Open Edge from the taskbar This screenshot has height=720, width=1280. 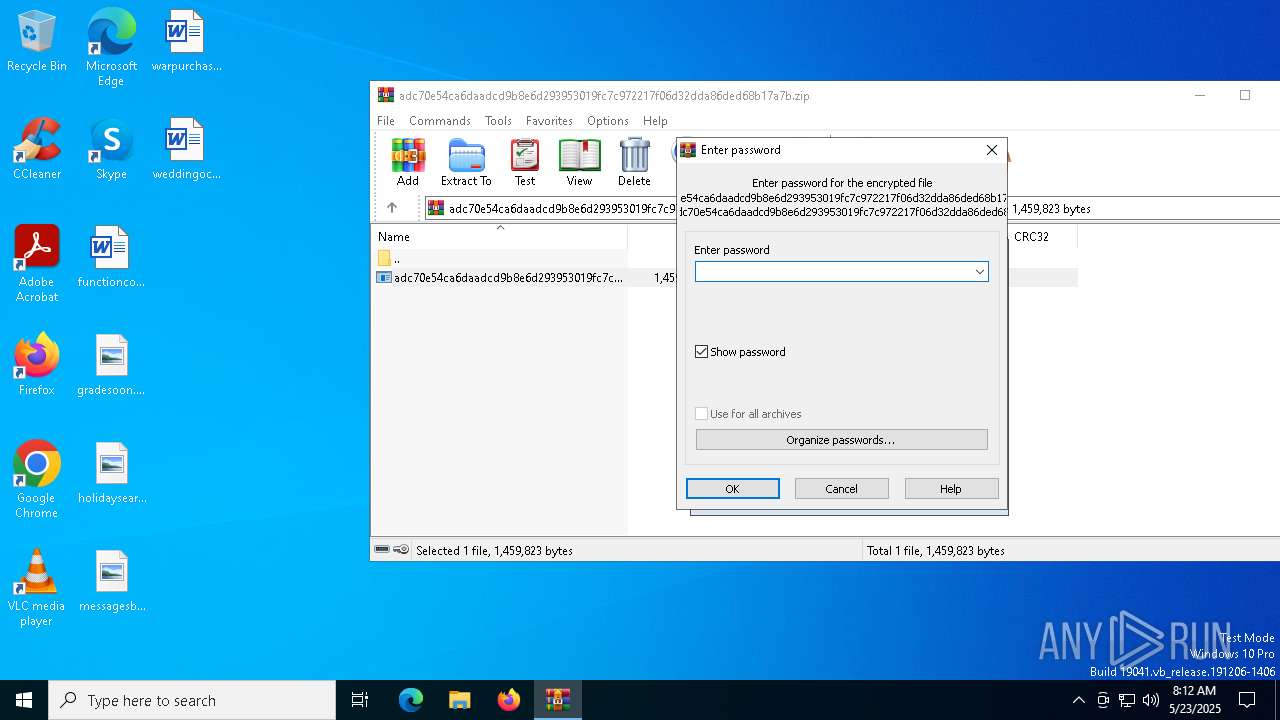tap(411, 700)
